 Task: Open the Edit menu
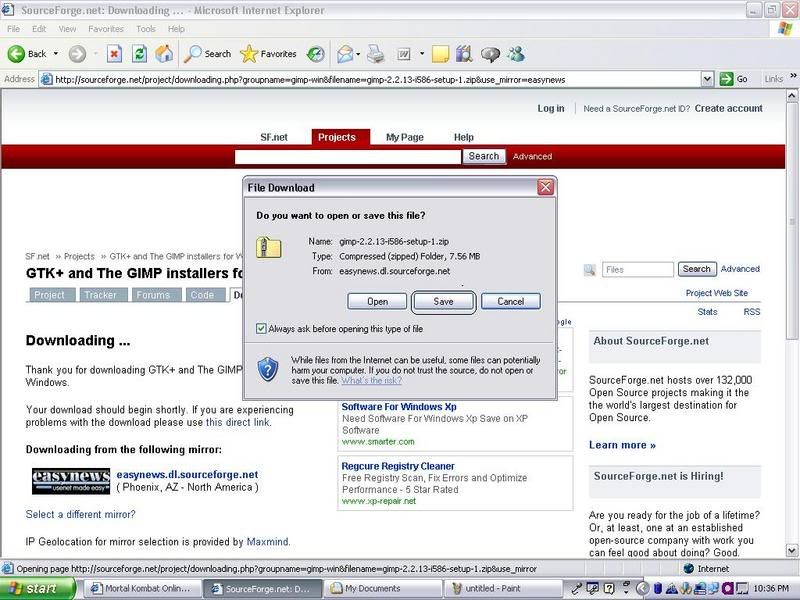39,29
